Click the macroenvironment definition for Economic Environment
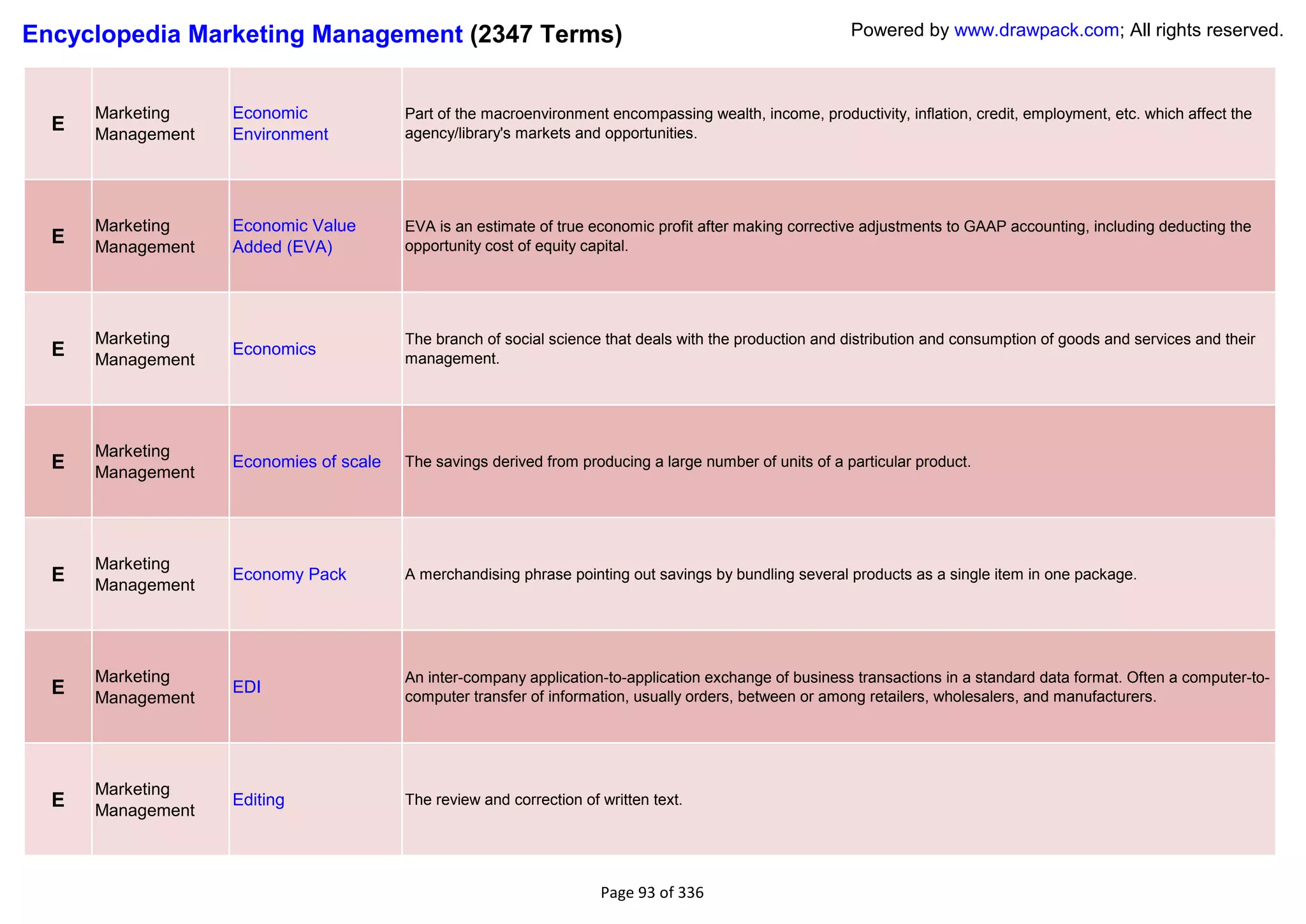Image resolution: width=1306 pixels, height=924 pixels. tap(828, 123)
